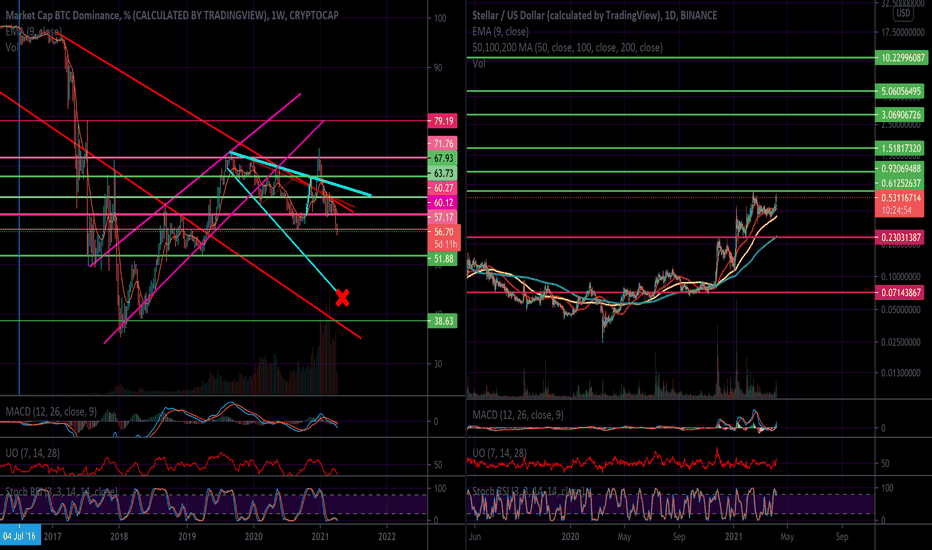Click the 50,100,200 MA indicator legend
Viewport: 932px width, 550px height.
pos(567,48)
